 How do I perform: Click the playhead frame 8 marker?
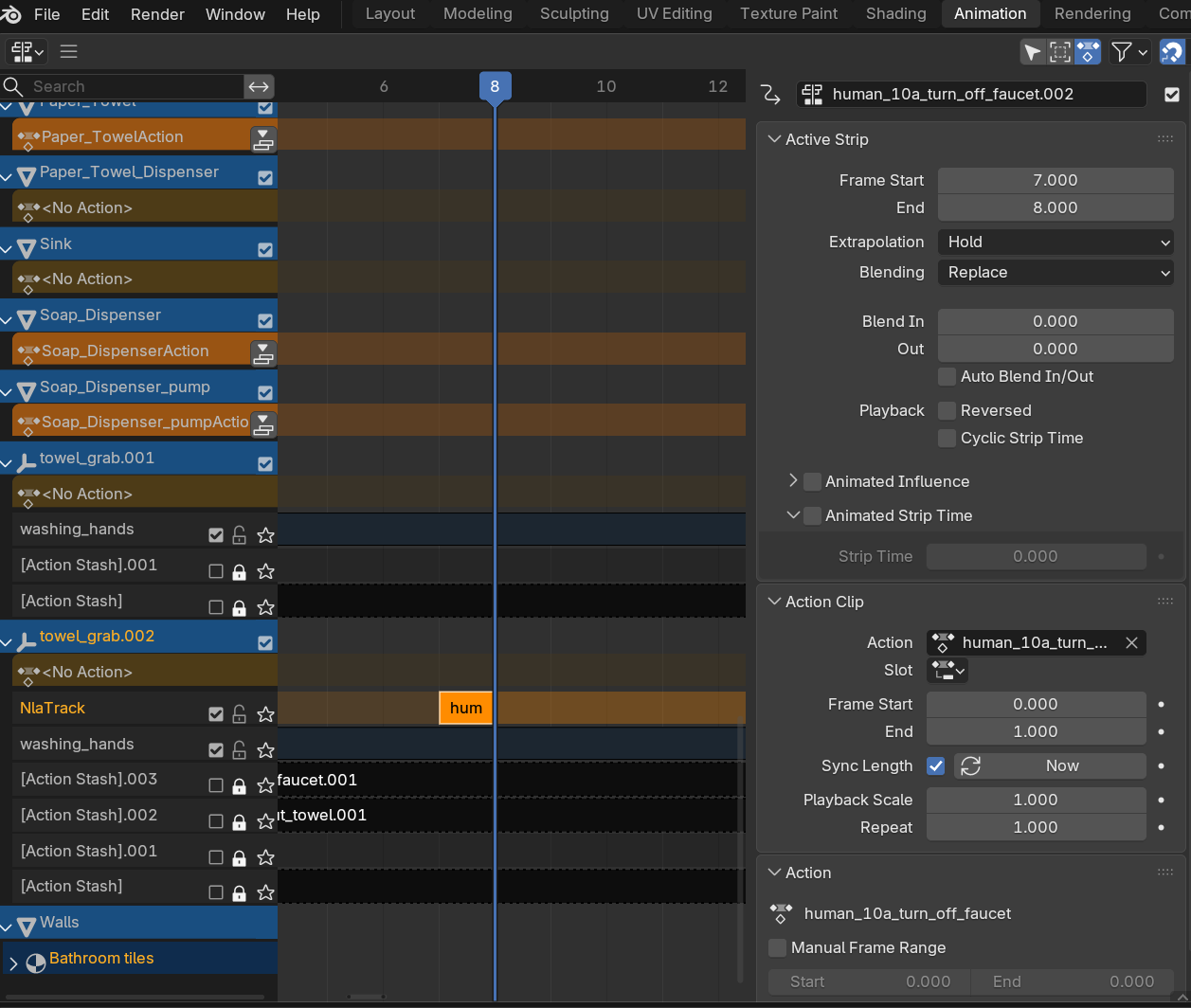[495, 86]
